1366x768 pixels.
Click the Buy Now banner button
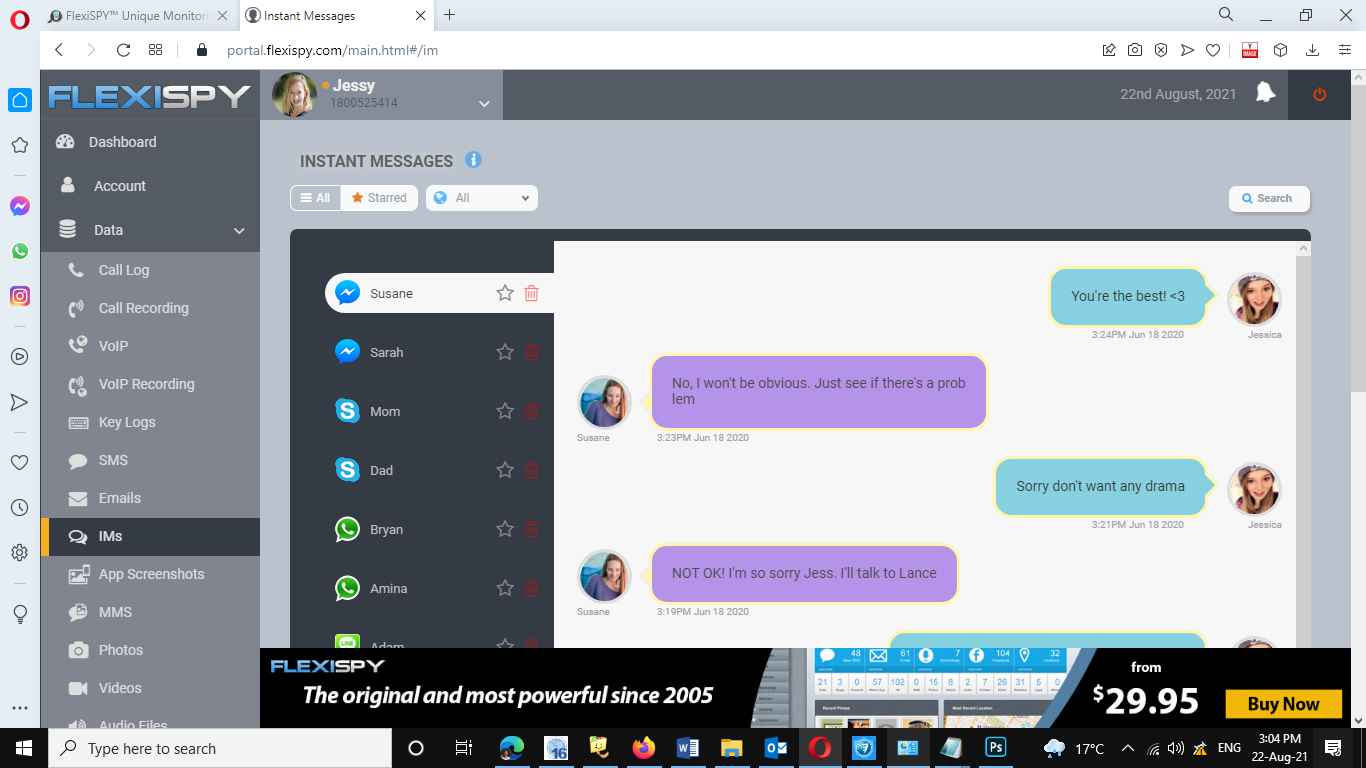[1283, 704]
